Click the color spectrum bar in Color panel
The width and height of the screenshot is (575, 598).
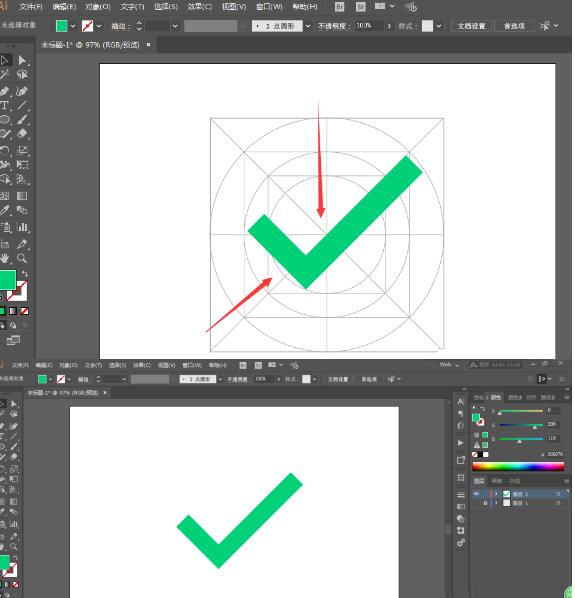pos(518,466)
